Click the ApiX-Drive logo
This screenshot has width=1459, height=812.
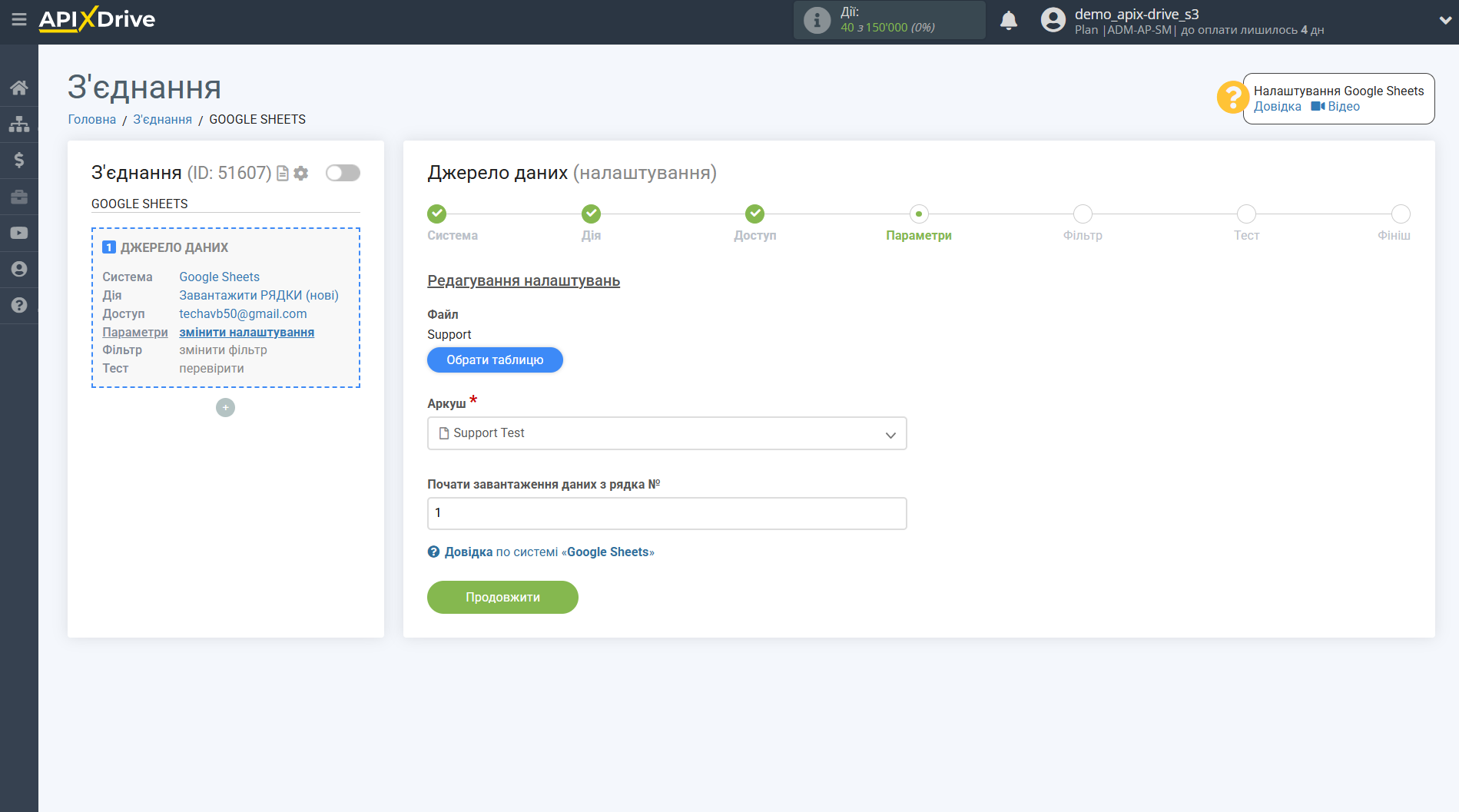(97, 19)
